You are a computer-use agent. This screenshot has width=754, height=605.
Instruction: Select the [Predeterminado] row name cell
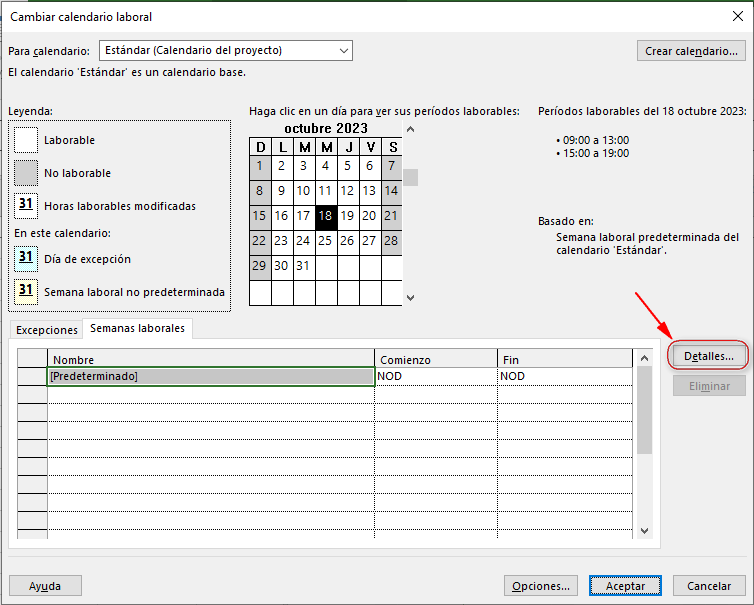[211, 376]
